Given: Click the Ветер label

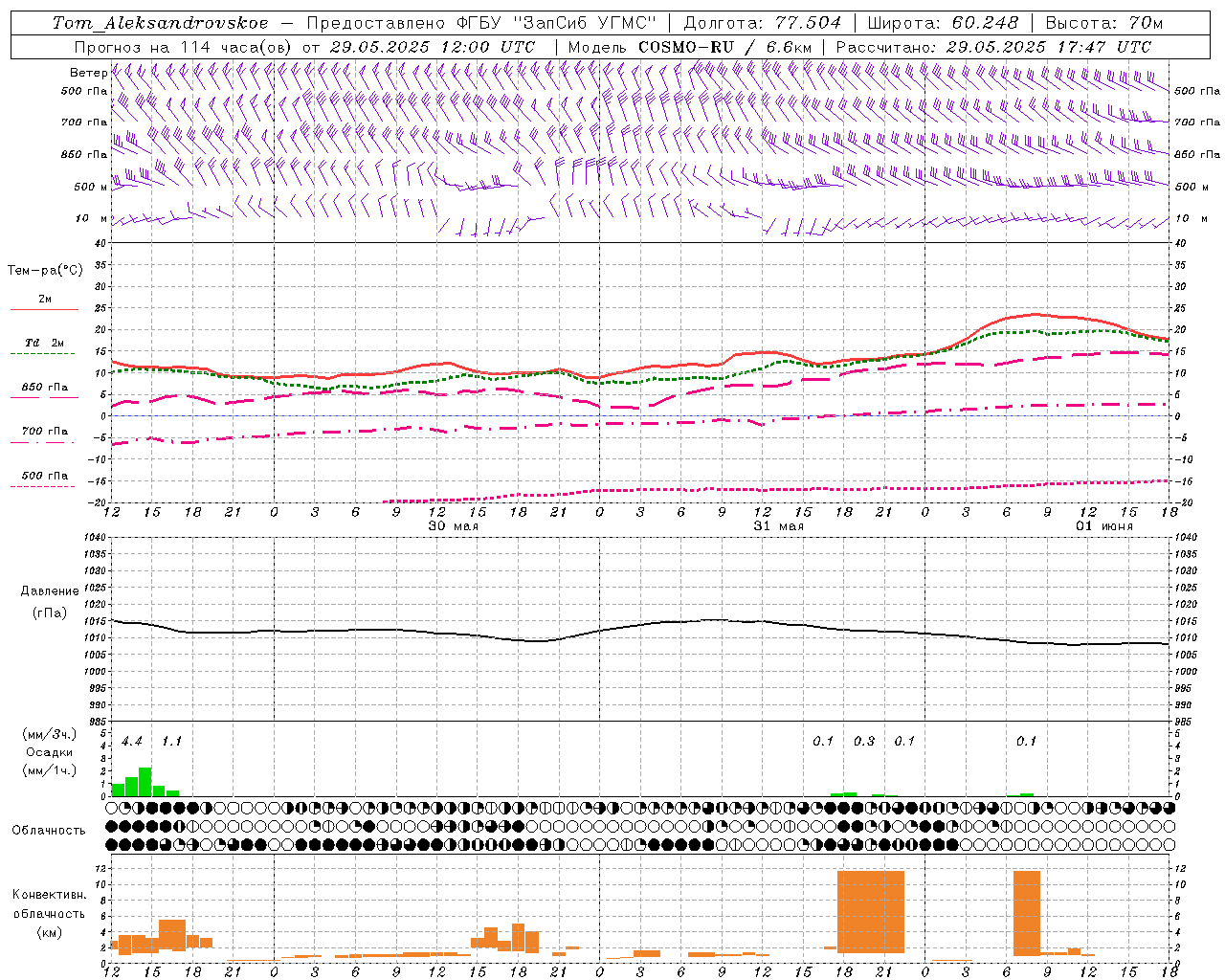Looking at the screenshot, I should pos(88,73).
